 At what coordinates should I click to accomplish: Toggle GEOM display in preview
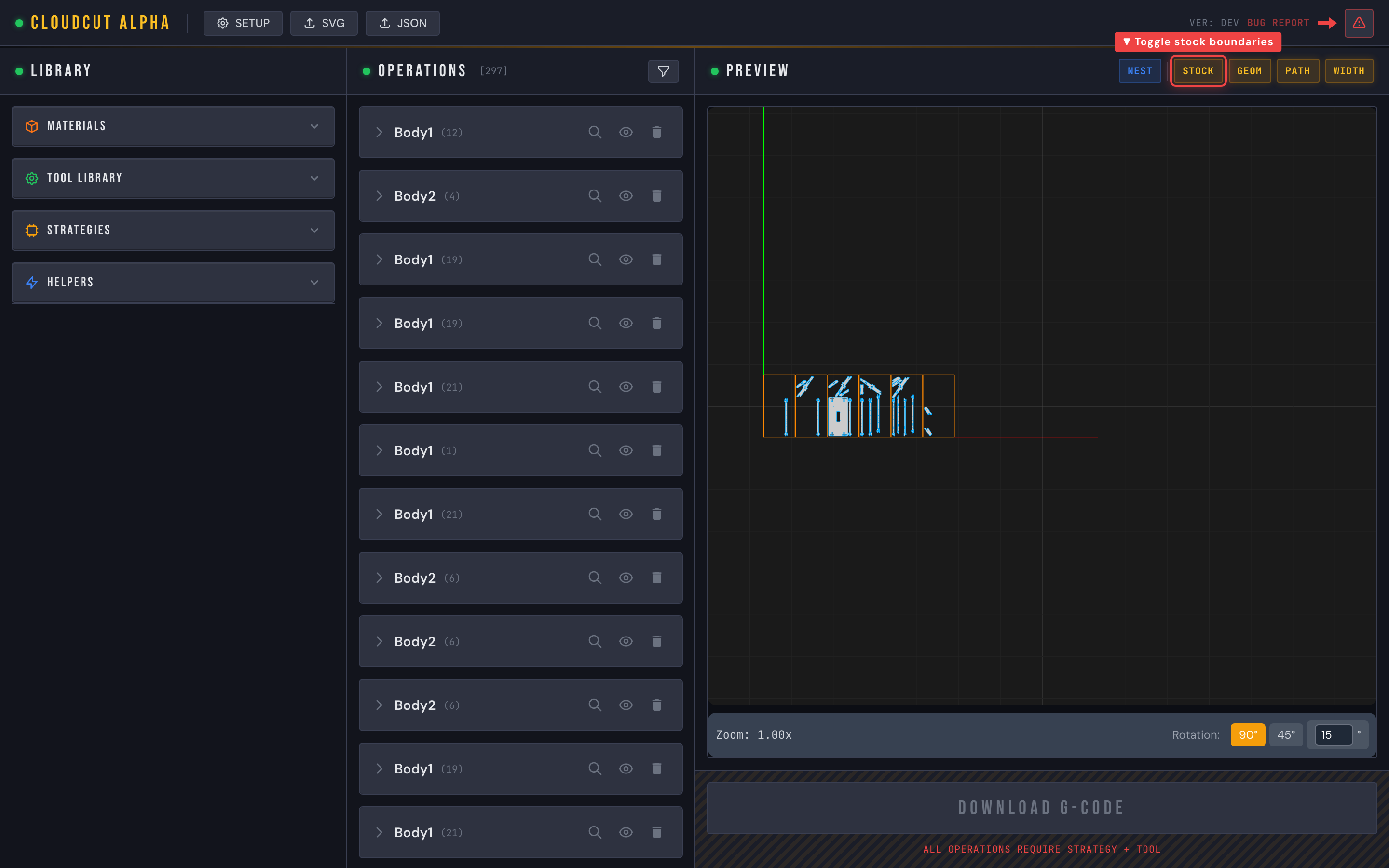click(1250, 71)
